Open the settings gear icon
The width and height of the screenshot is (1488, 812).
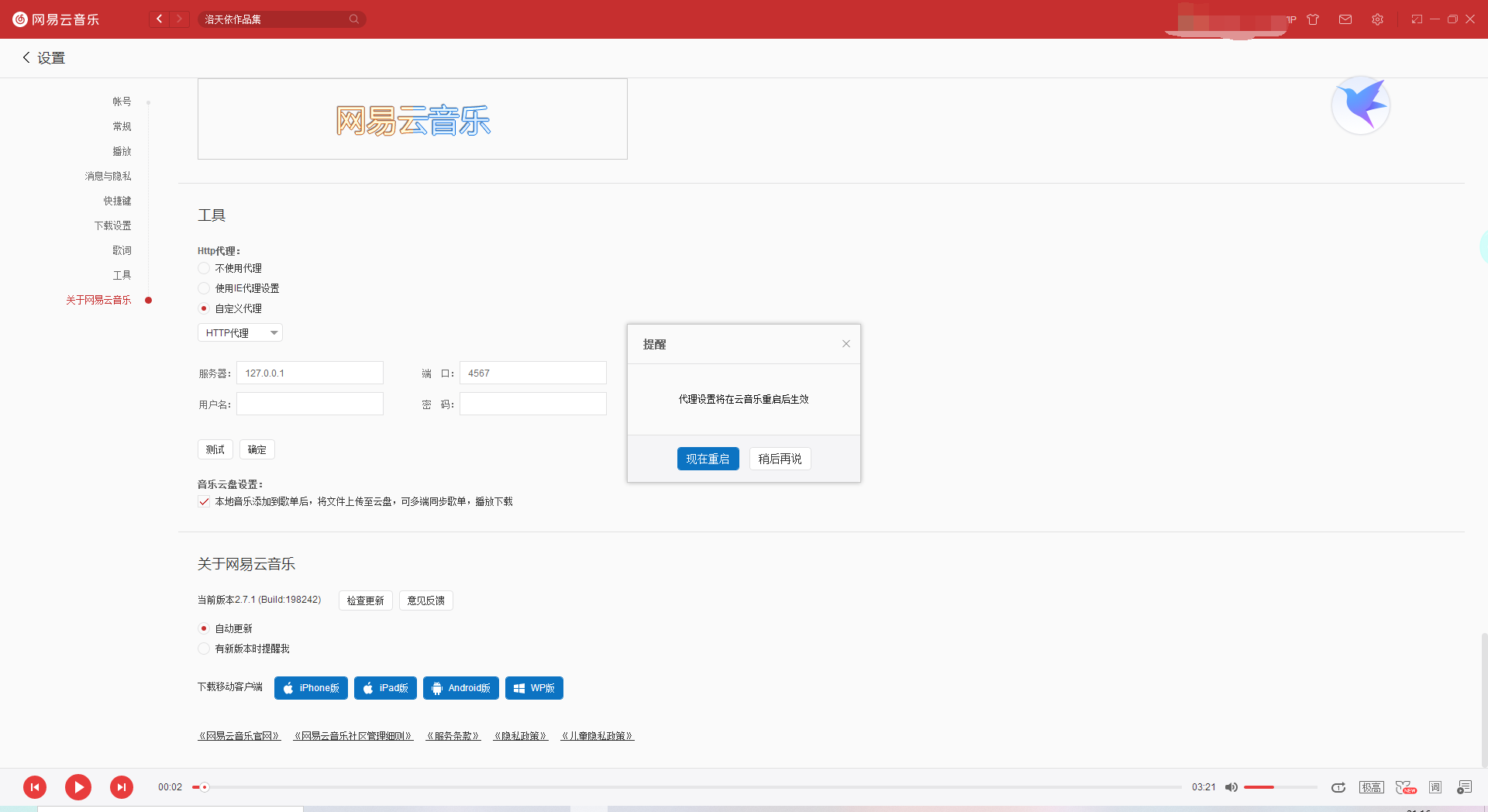(x=1377, y=19)
